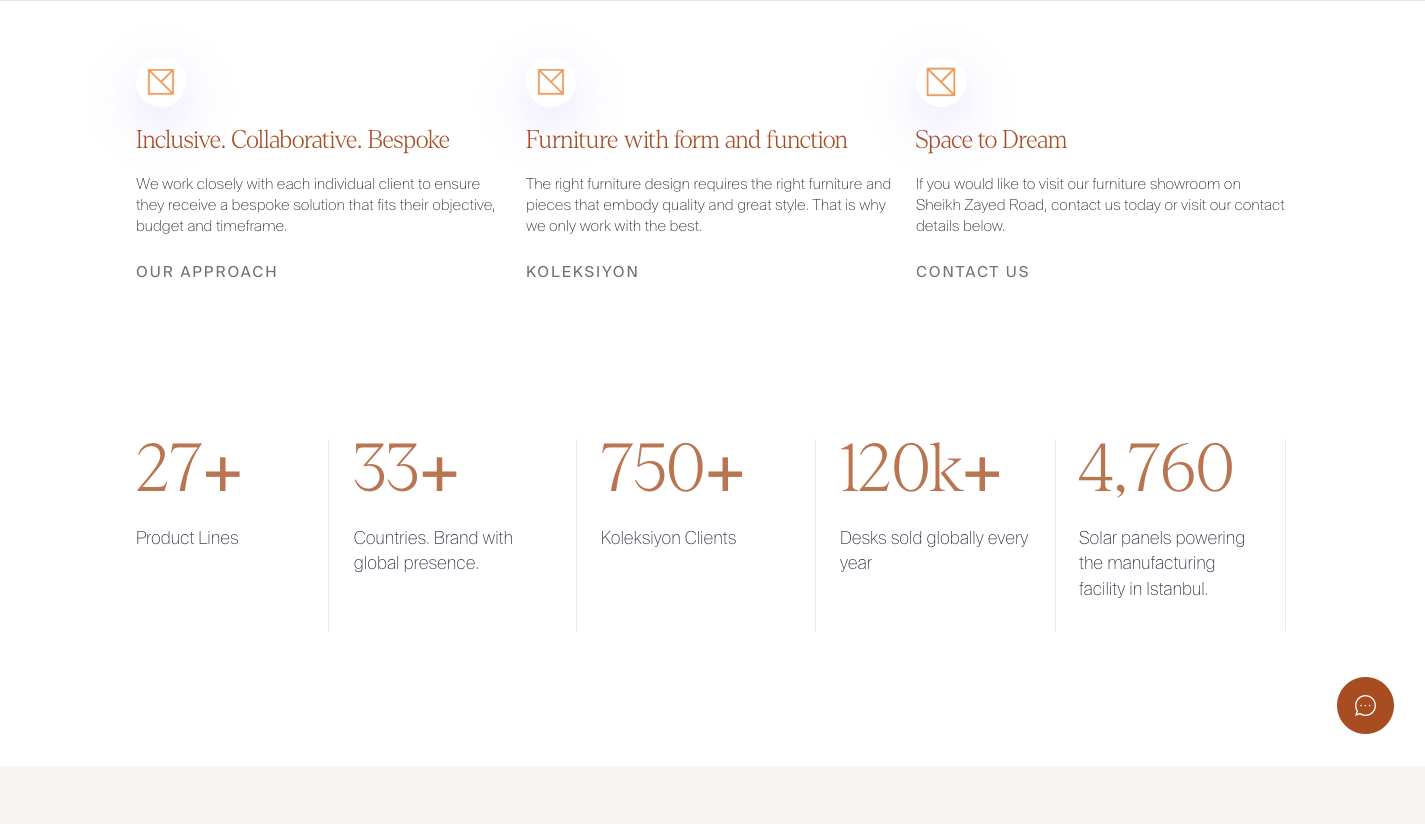Viewport: 1425px width, 824px height.
Task: Click the icon above Space to Dream
Action: pos(941,82)
